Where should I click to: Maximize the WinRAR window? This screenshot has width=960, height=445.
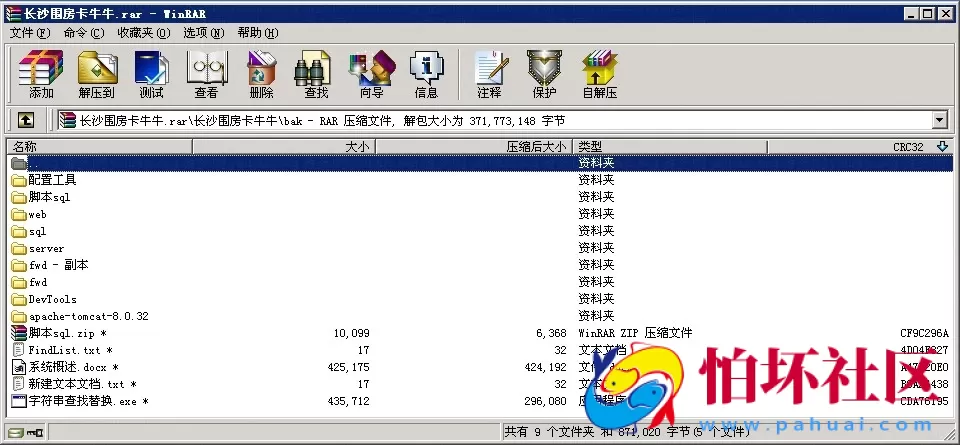click(x=928, y=13)
